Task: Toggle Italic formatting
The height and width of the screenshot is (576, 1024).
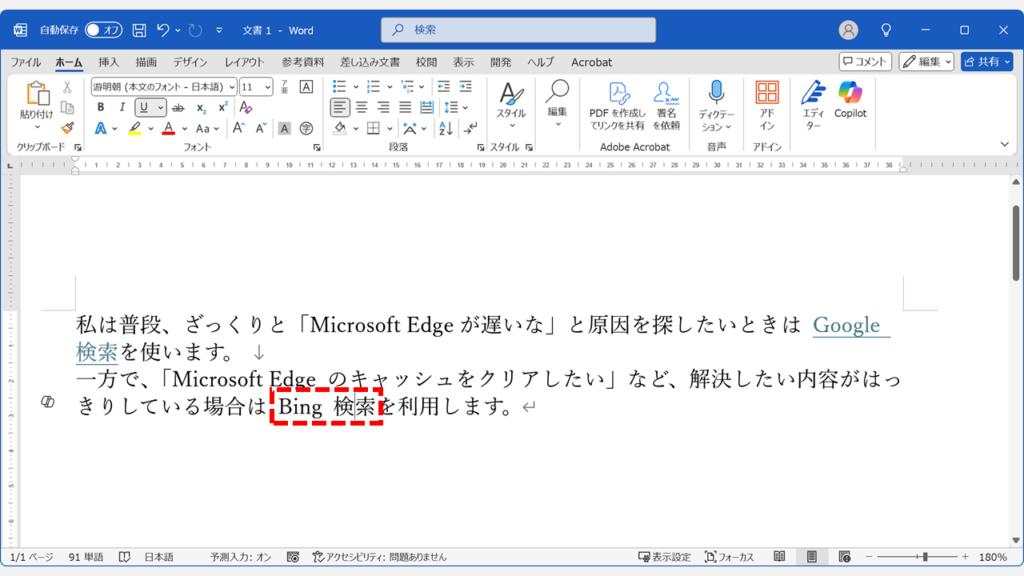Action: (x=122, y=108)
